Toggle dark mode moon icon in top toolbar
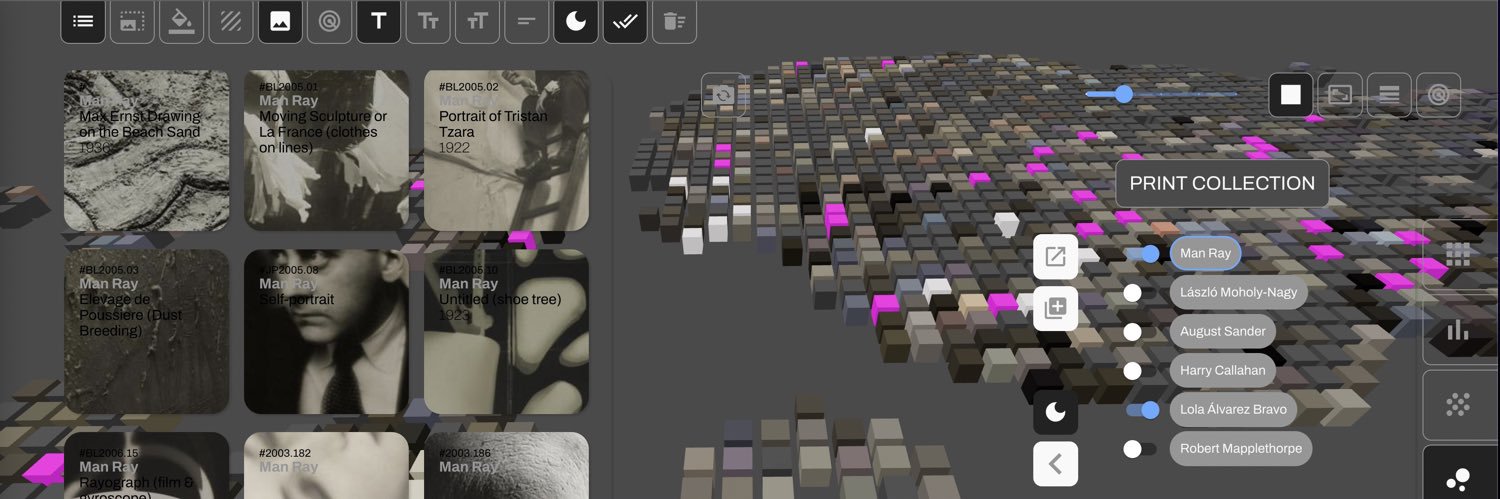The image size is (1500, 499). pyautogui.click(x=576, y=21)
